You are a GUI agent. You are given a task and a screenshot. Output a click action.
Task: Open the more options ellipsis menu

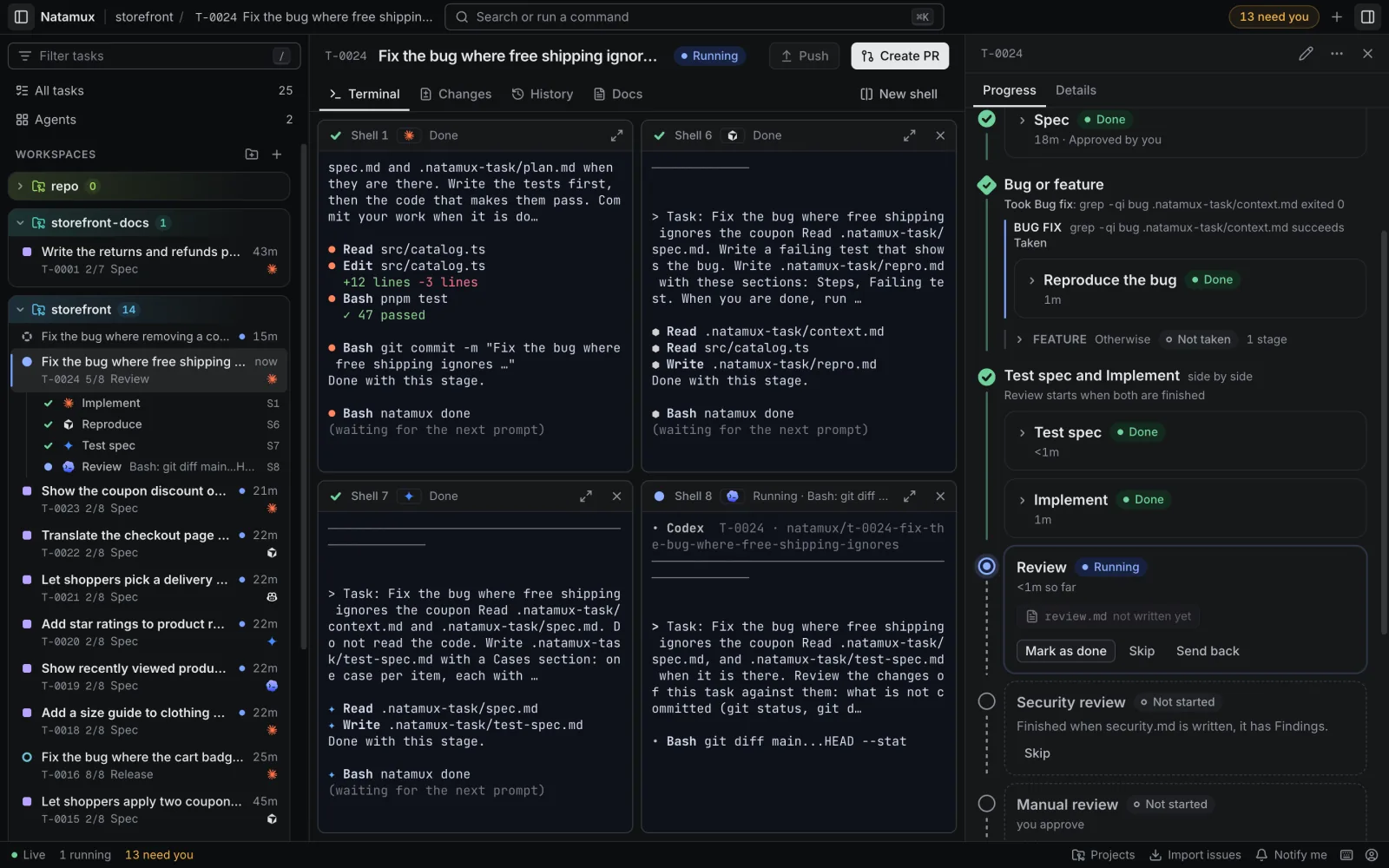(1337, 54)
